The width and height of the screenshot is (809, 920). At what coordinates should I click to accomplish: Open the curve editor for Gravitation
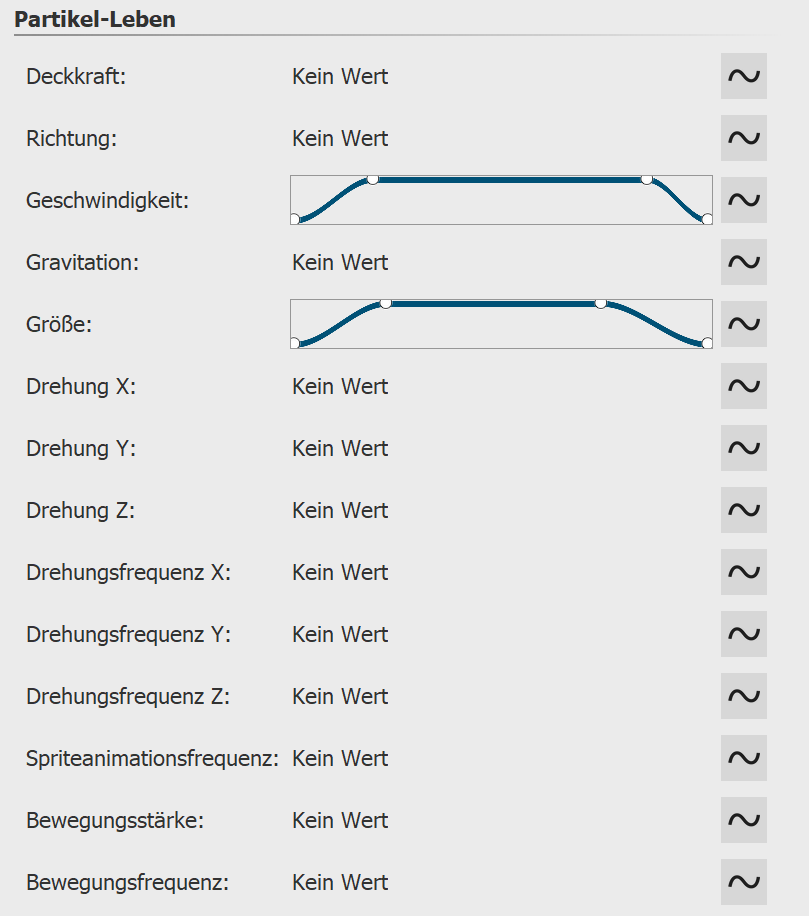point(744,262)
